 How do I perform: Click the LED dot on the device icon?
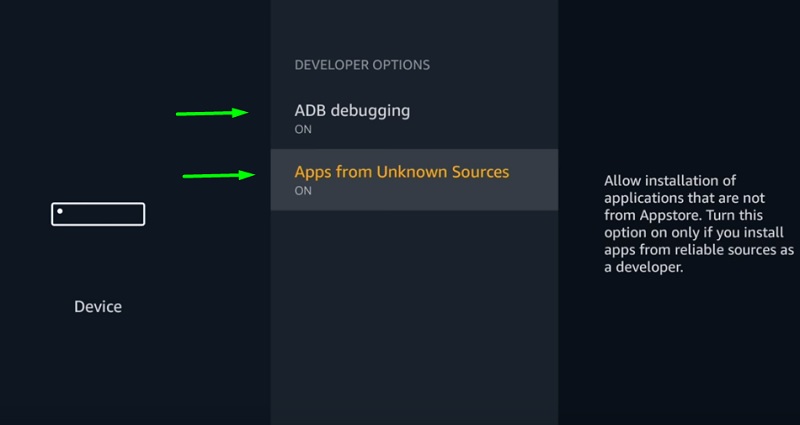(60, 211)
